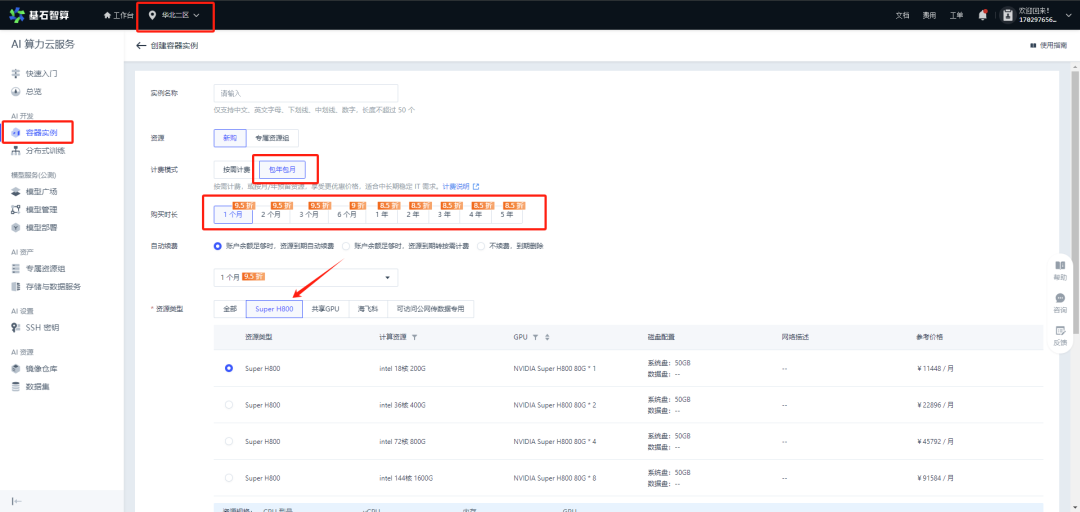Viewport: 1080px width, 512px height.
Task: Open the 咨询 chat icon
Action: [1060, 298]
